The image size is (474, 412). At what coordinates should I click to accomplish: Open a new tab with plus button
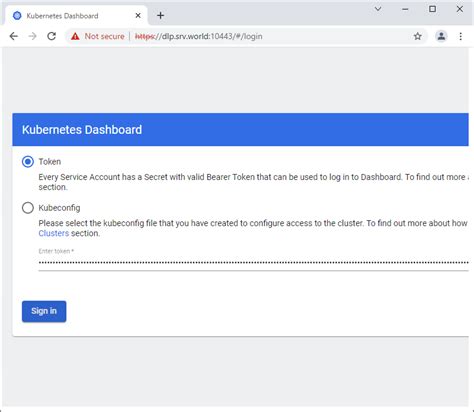point(160,15)
